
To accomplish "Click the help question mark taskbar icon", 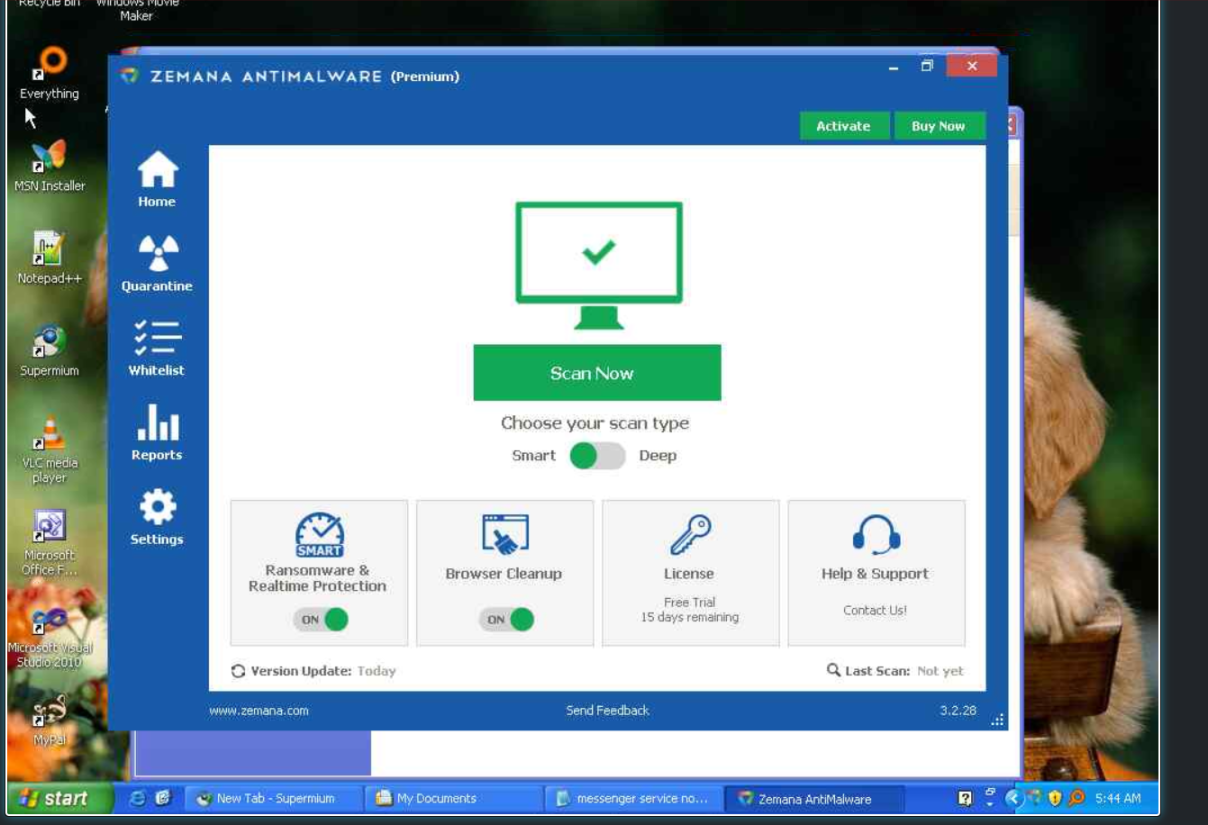I will pos(965,798).
